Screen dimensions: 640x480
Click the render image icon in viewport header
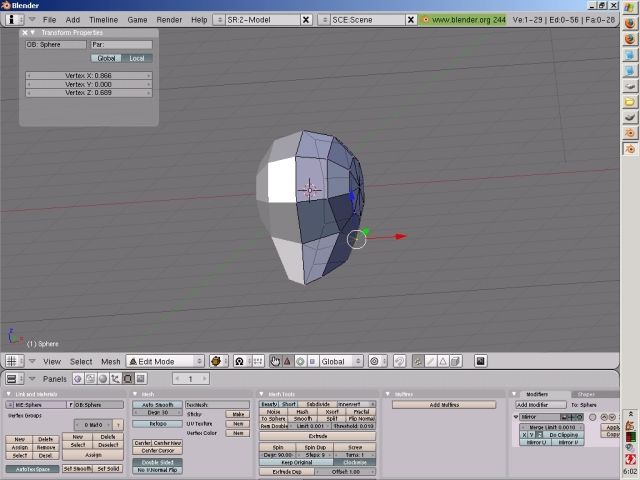point(480,361)
